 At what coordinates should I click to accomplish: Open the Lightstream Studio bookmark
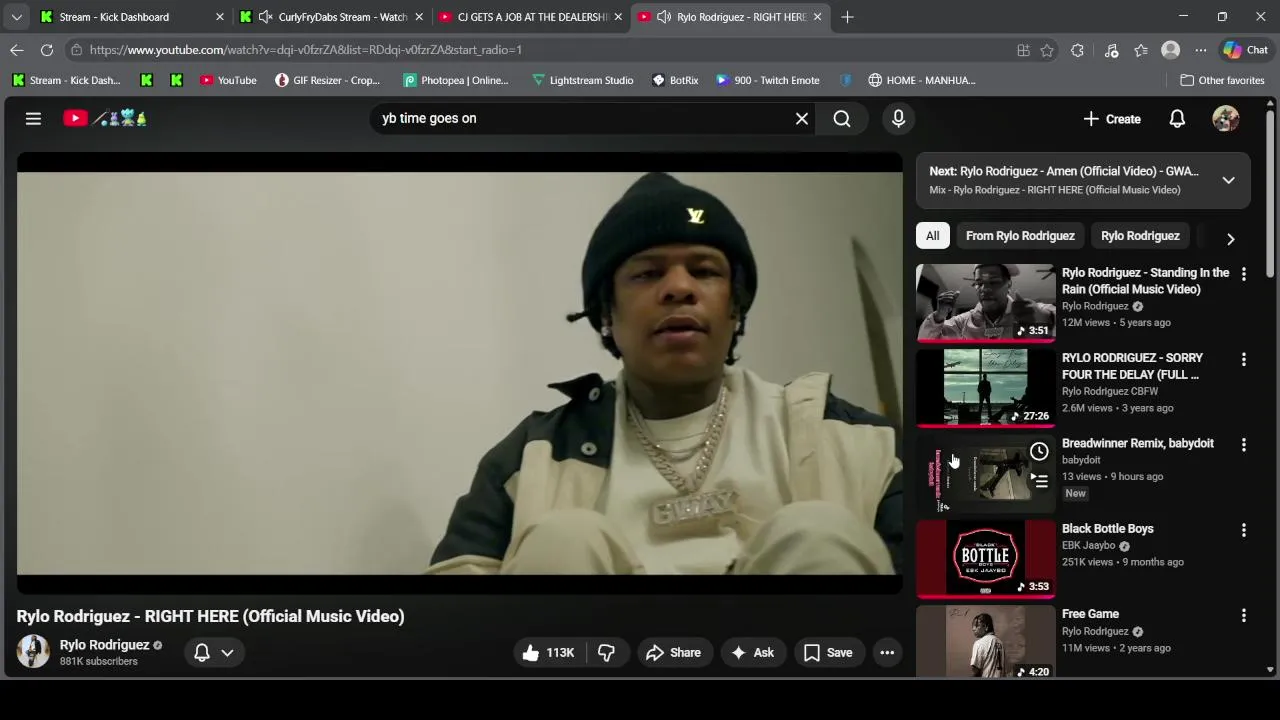[582, 80]
